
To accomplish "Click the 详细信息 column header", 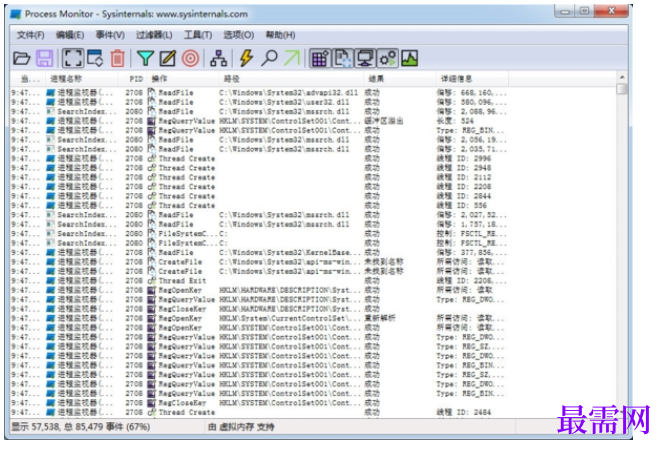I will coord(472,79).
